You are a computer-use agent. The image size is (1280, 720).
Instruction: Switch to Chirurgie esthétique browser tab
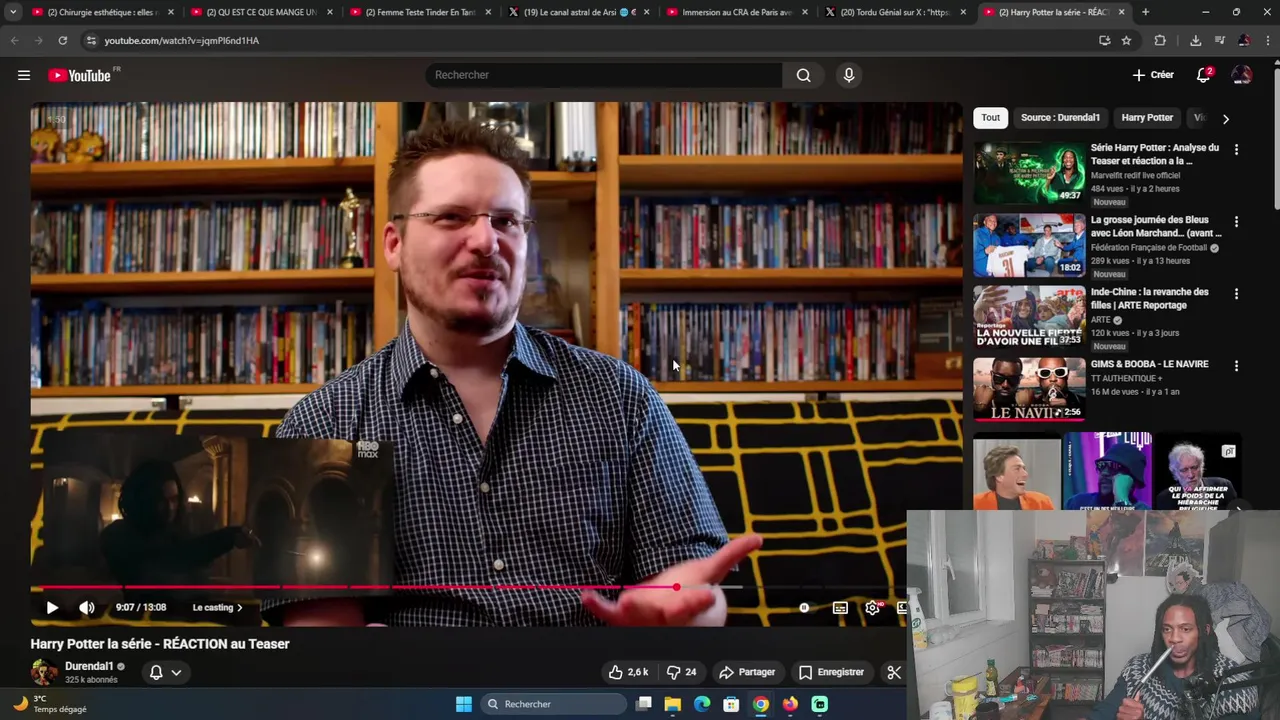click(102, 12)
